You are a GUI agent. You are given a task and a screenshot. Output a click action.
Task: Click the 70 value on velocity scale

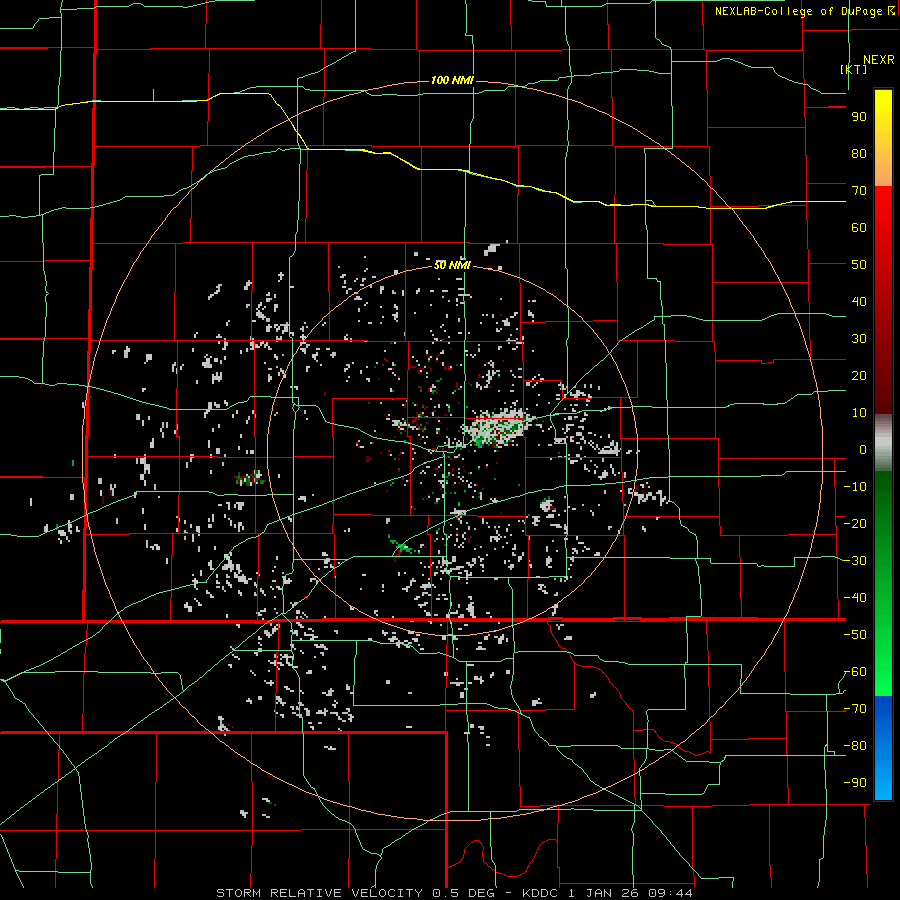coord(859,191)
